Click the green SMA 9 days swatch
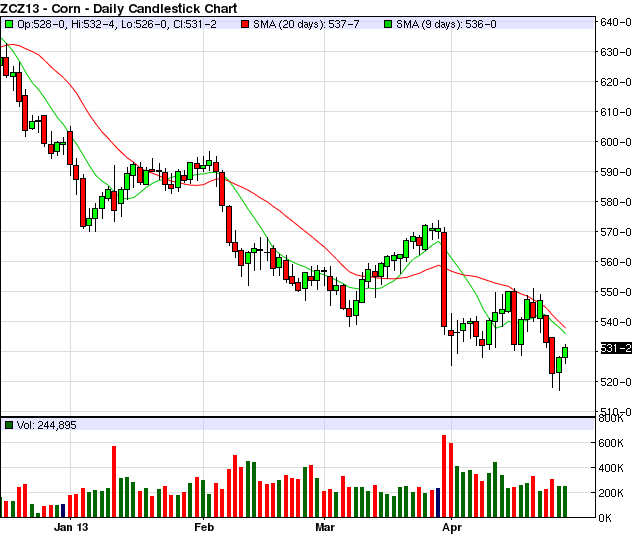 pyautogui.click(x=388, y=24)
